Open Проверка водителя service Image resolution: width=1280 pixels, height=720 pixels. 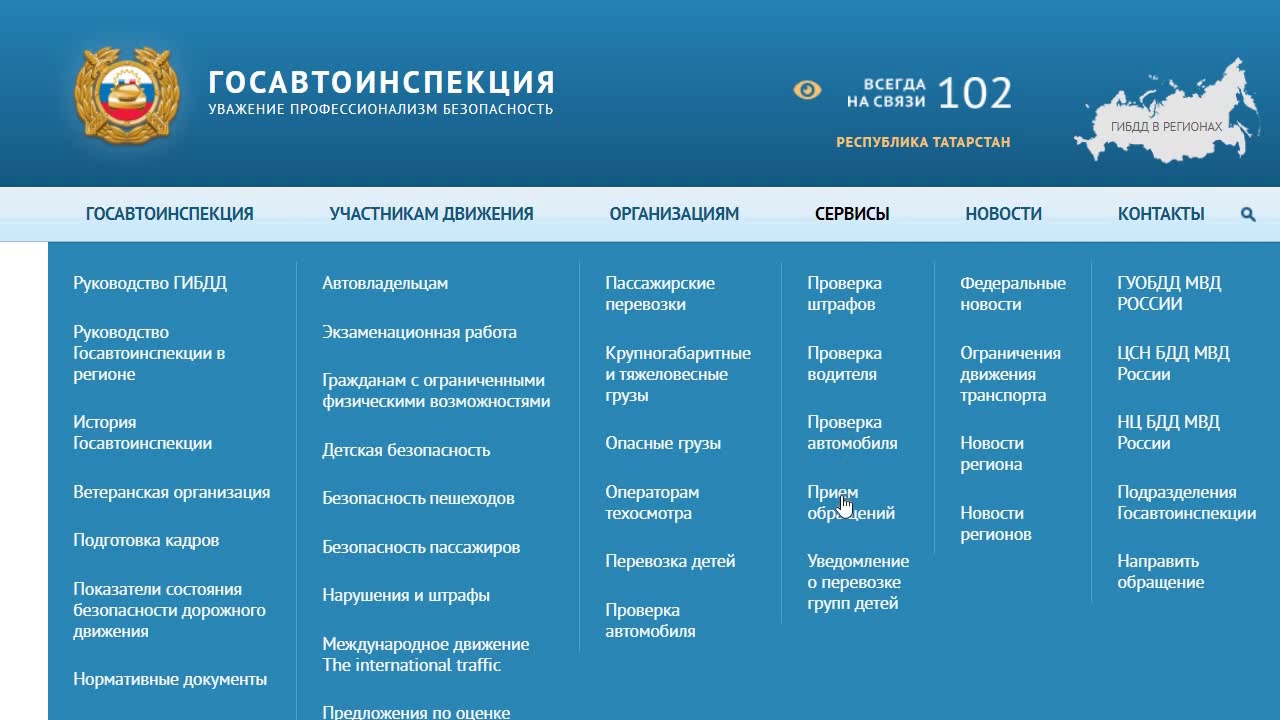[x=843, y=363]
